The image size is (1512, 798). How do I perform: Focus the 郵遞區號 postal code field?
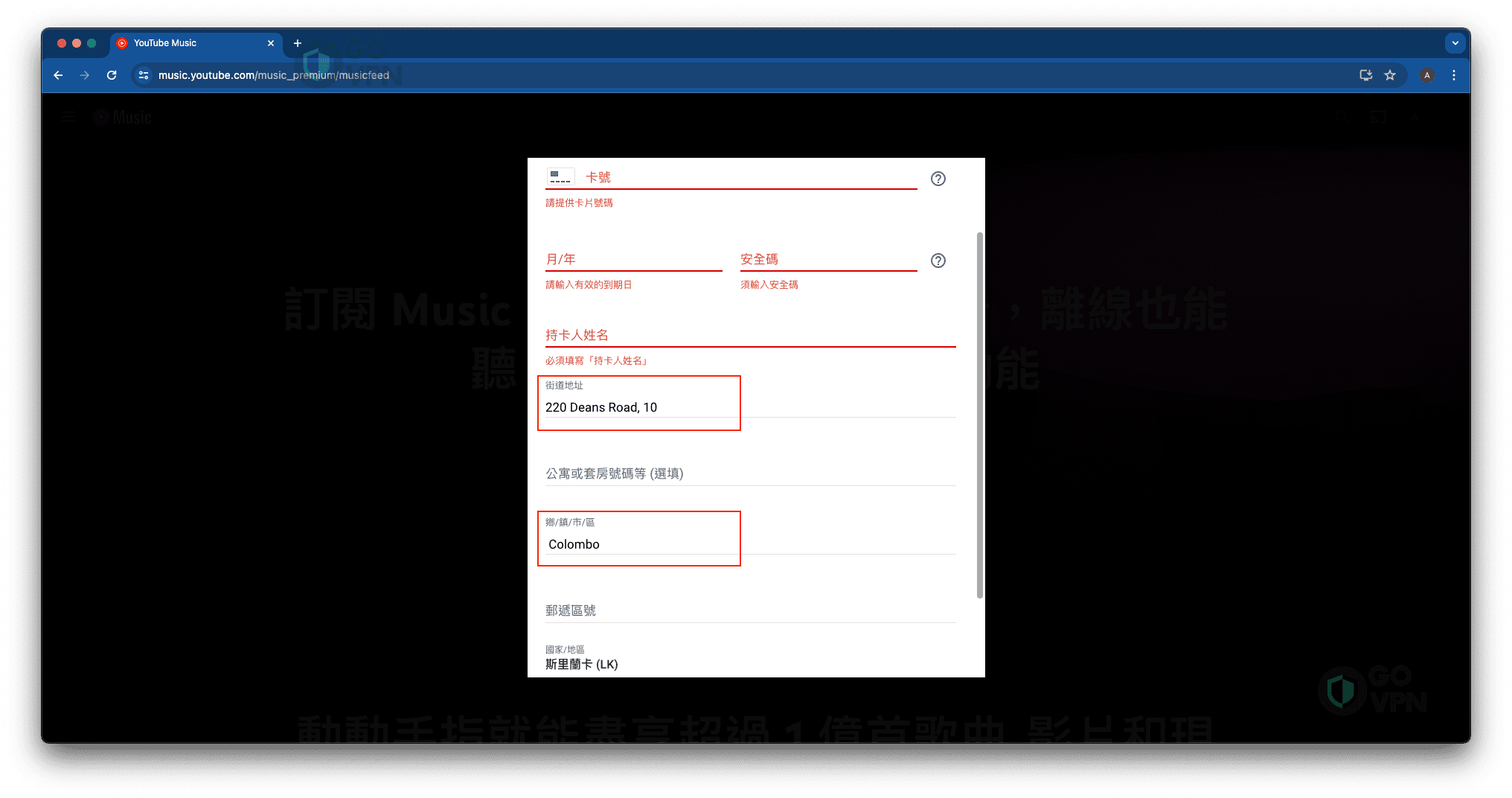(750, 610)
